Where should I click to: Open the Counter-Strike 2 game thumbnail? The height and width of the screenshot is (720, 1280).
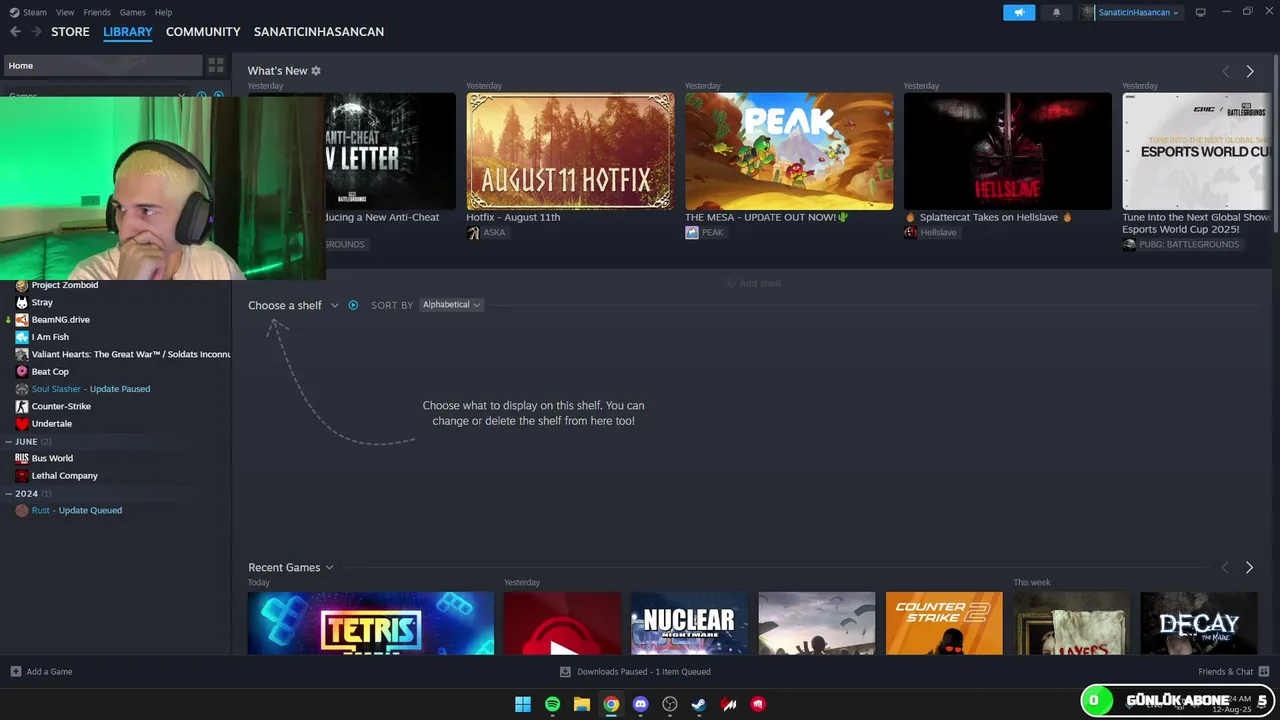[x=944, y=623]
